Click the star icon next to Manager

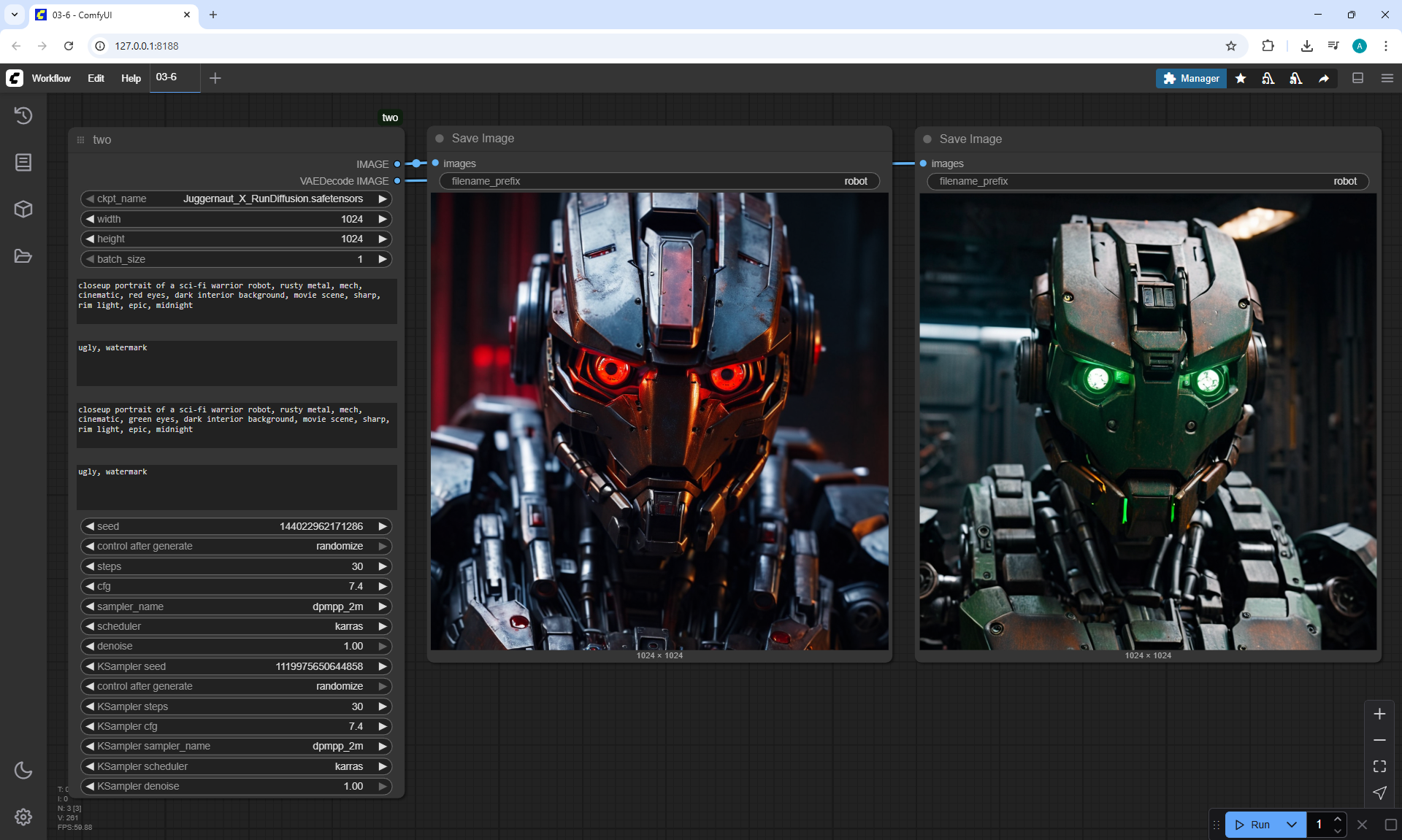(1241, 78)
